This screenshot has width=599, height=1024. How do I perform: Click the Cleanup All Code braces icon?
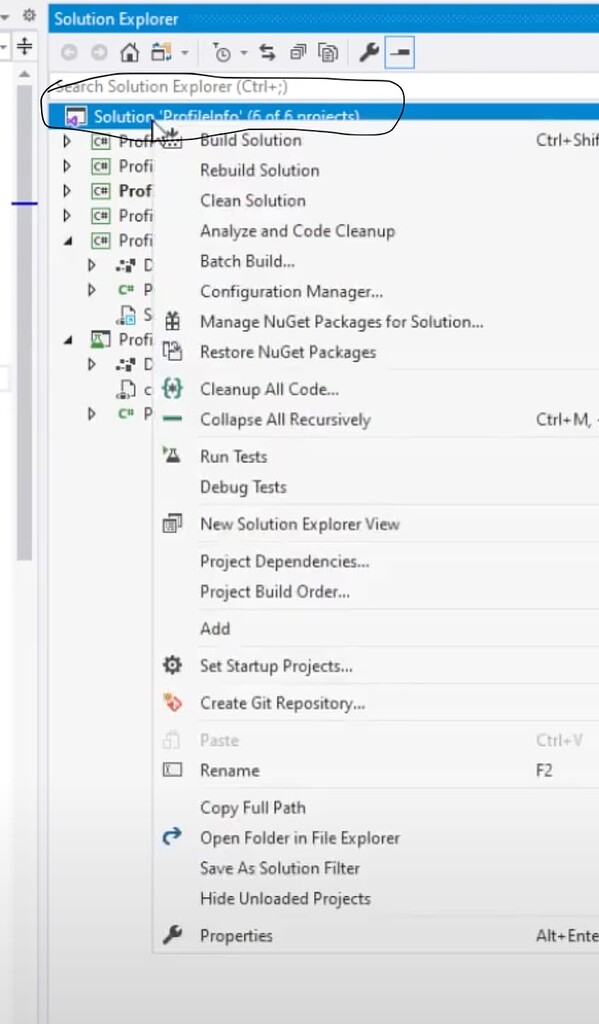coord(172,389)
